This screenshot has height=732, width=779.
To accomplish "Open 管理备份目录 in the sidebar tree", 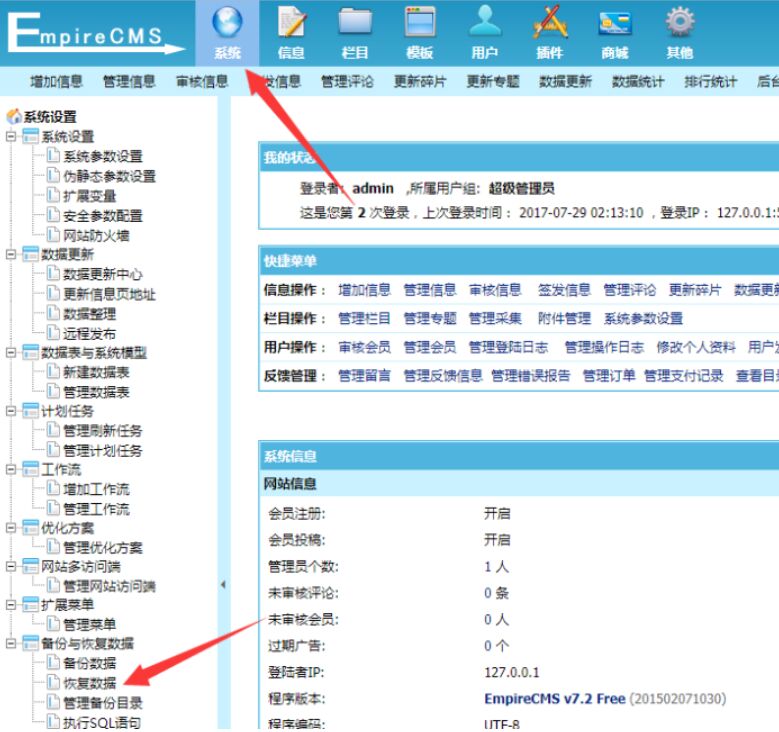I will click(103, 703).
